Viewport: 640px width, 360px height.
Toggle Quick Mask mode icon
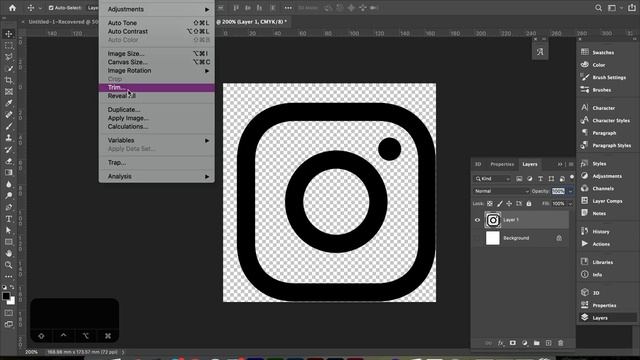[9, 313]
